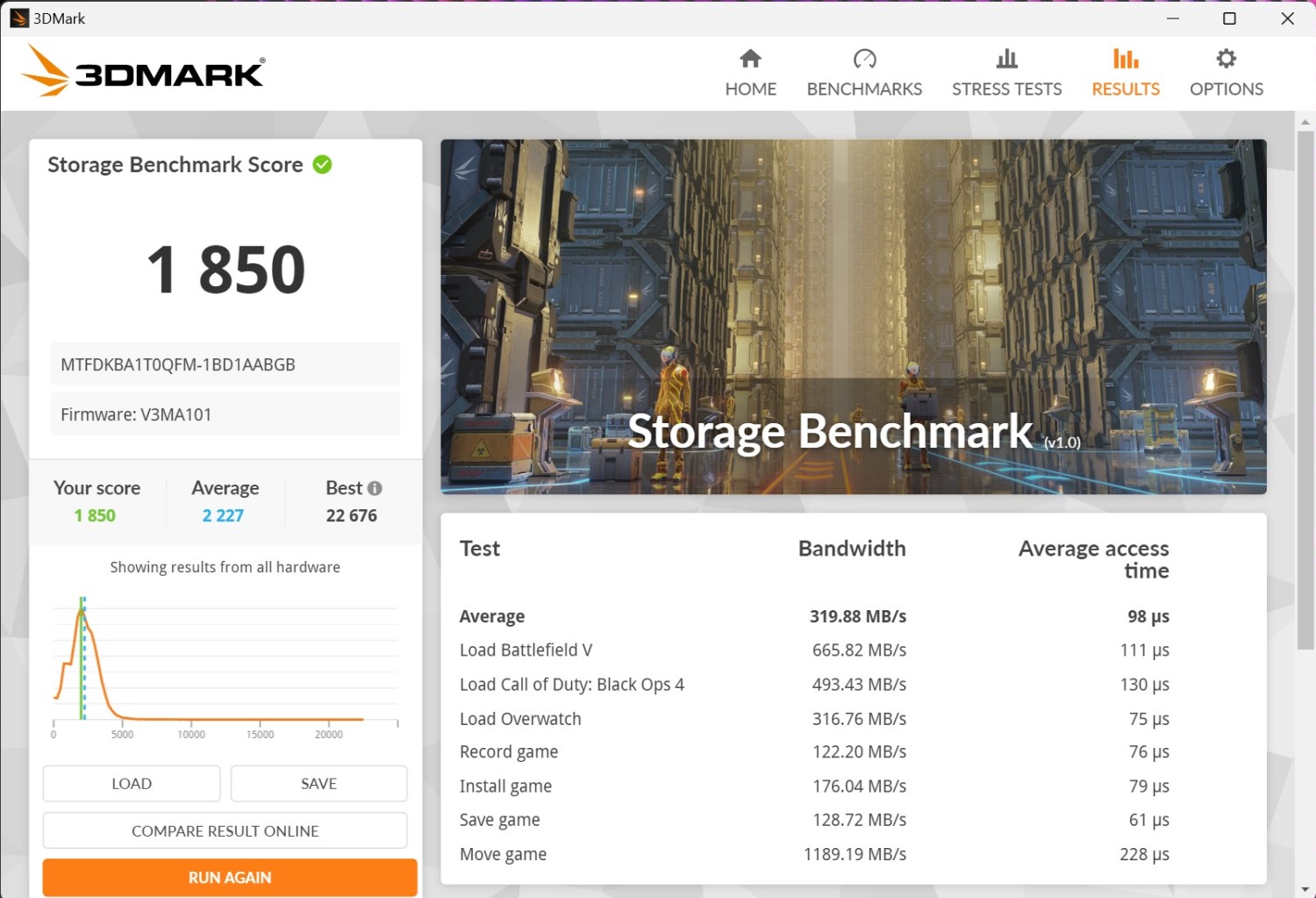Viewport: 1316px width, 898px height.
Task: Maximize the 3DMark window
Action: (x=1230, y=18)
